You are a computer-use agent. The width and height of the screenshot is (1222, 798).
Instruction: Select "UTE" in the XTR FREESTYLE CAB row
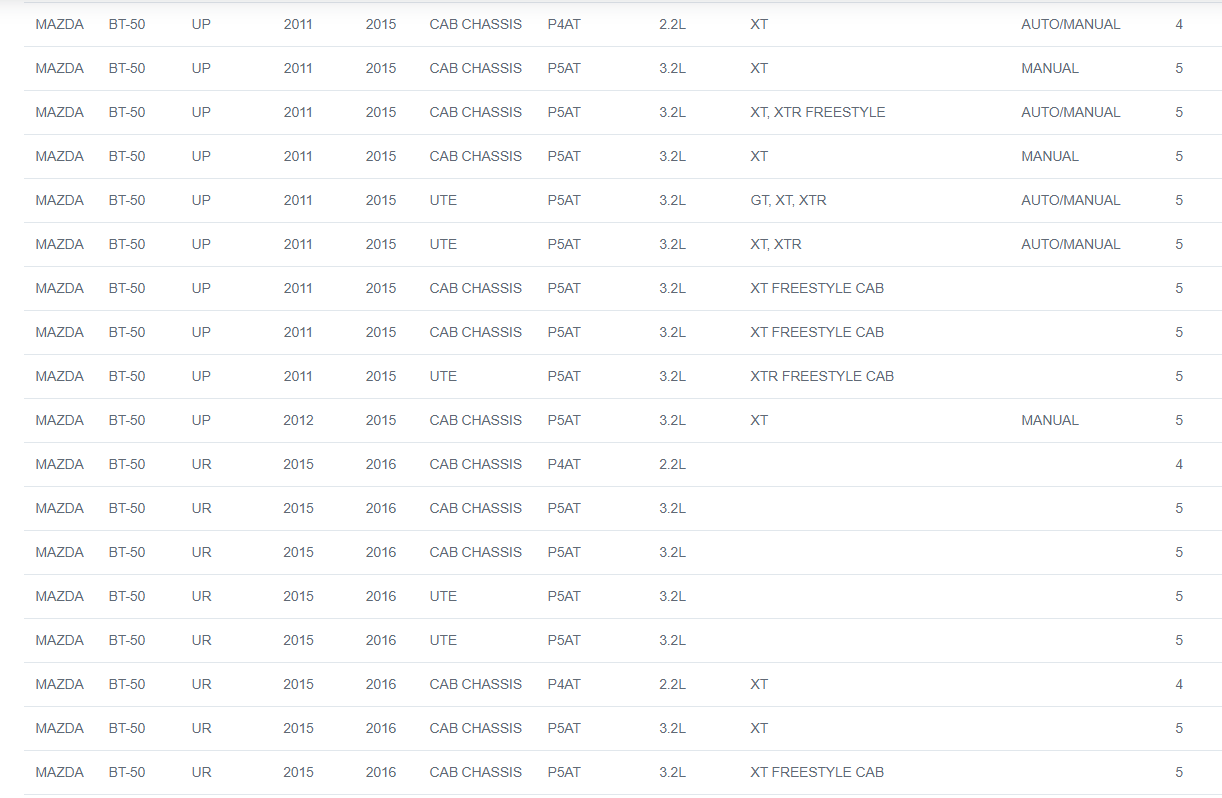point(443,376)
